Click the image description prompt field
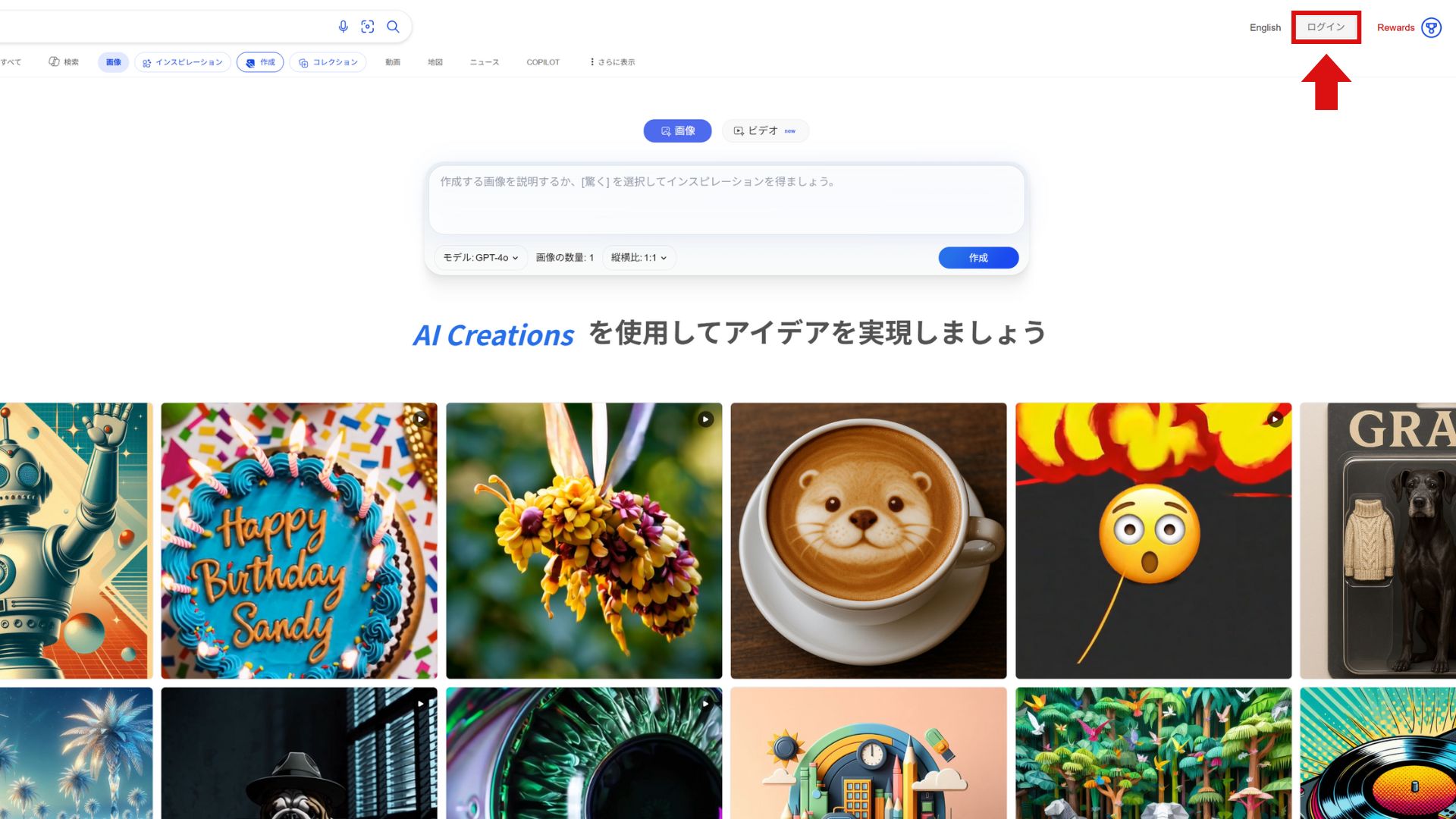Screen dimensions: 1456x819 [726, 199]
